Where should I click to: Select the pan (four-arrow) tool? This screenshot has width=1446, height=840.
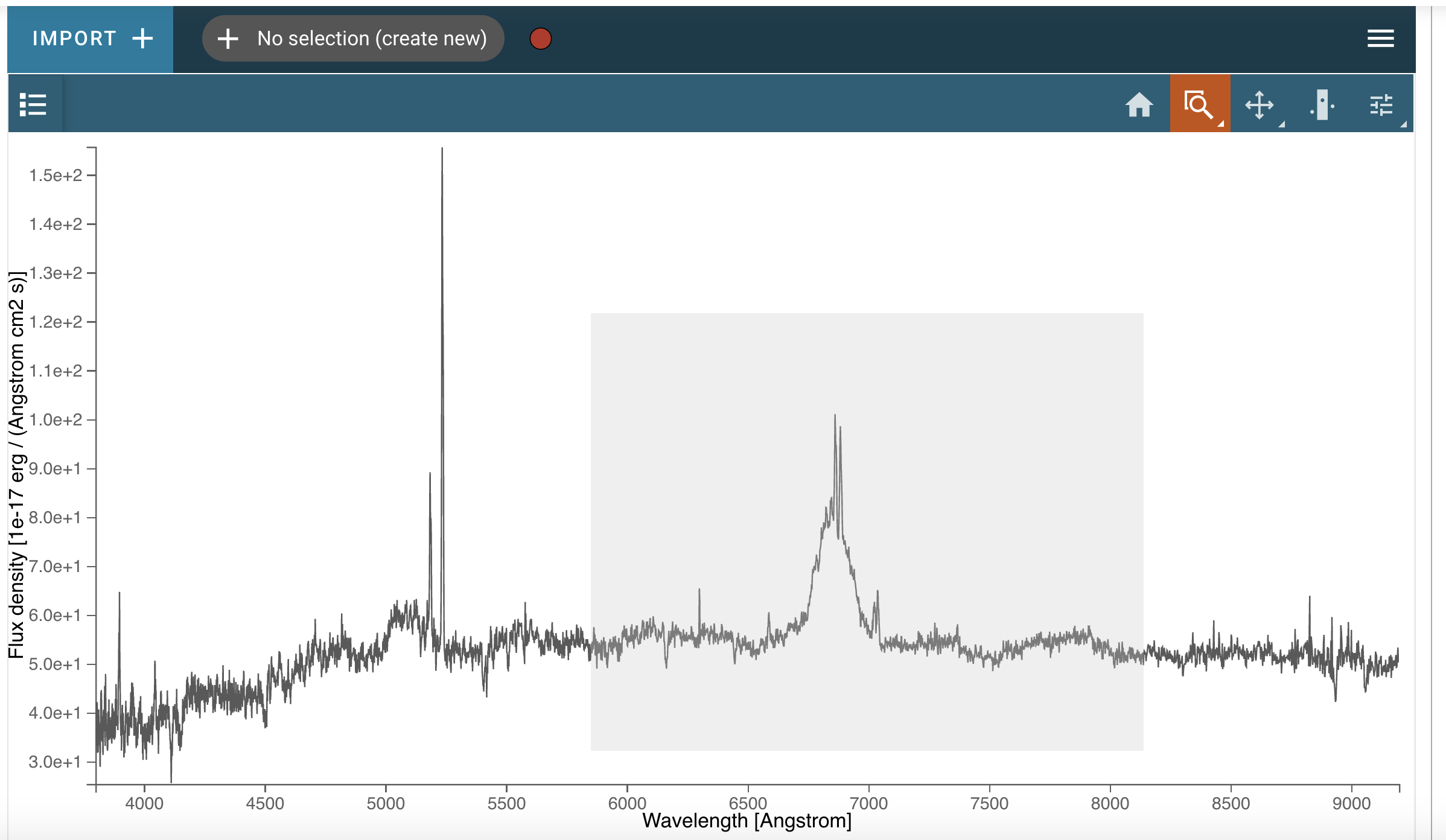1260,104
